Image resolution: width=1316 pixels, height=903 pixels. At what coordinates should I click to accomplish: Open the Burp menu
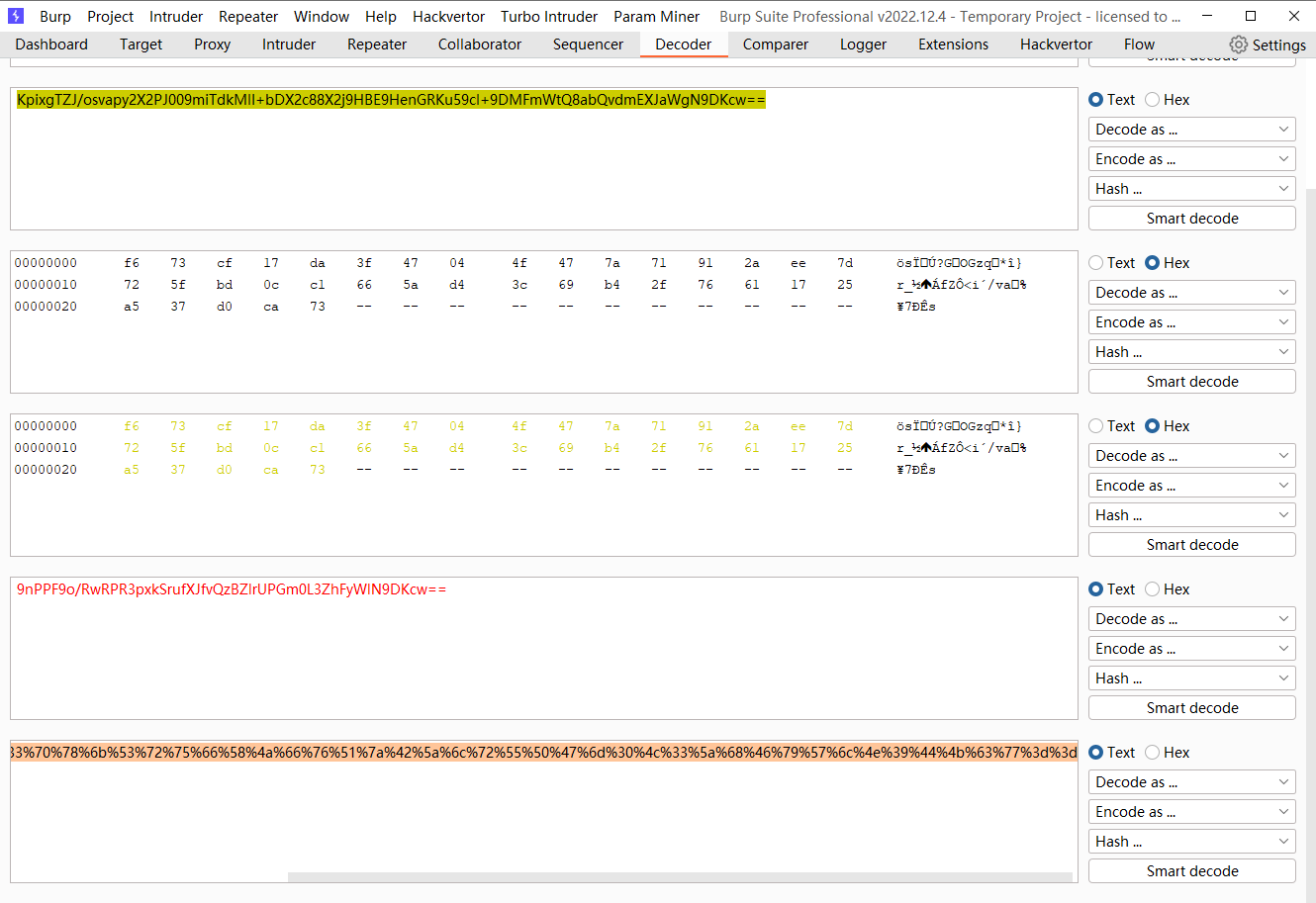[x=55, y=16]
